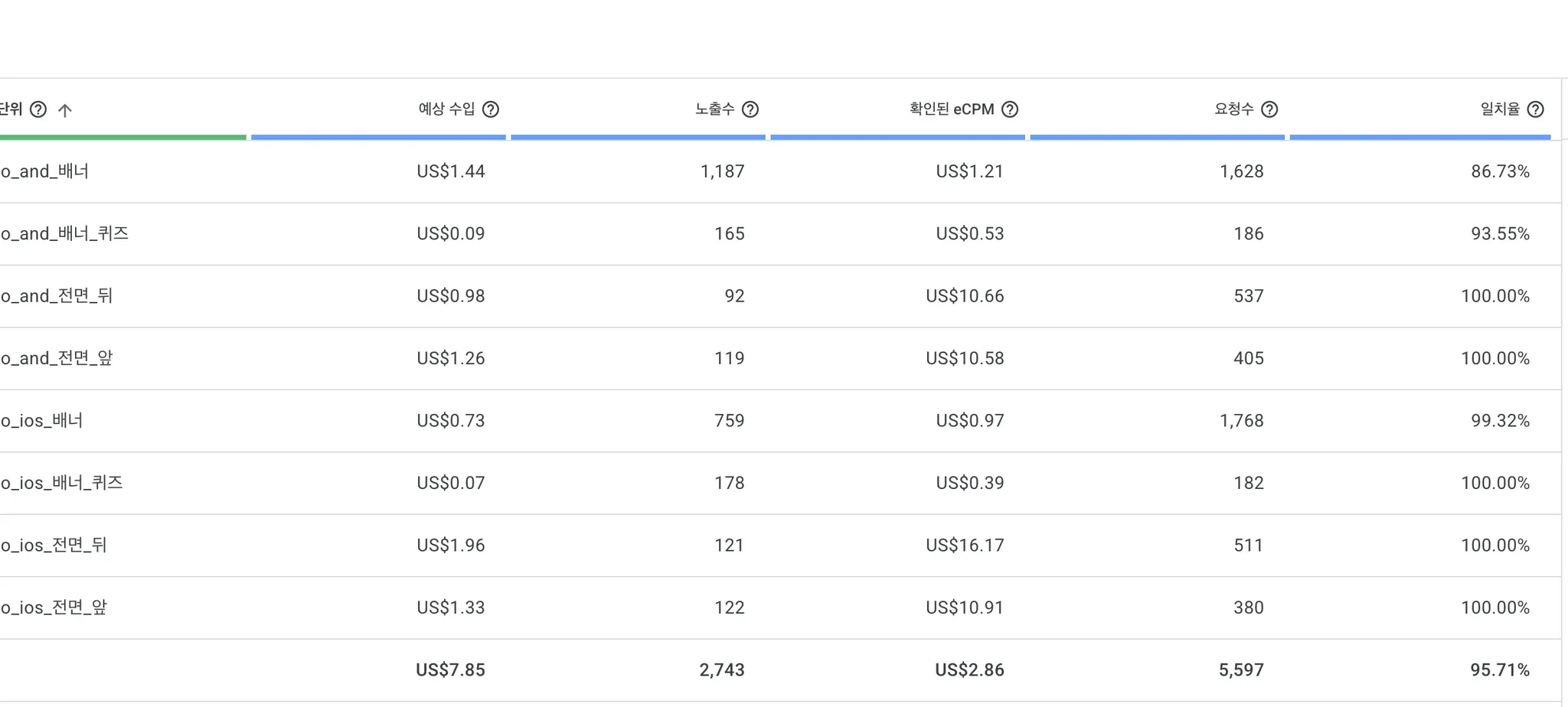Click the green bar under 단위 column
The width and height of the screenshot is (1568, 707).
[122, 138]
